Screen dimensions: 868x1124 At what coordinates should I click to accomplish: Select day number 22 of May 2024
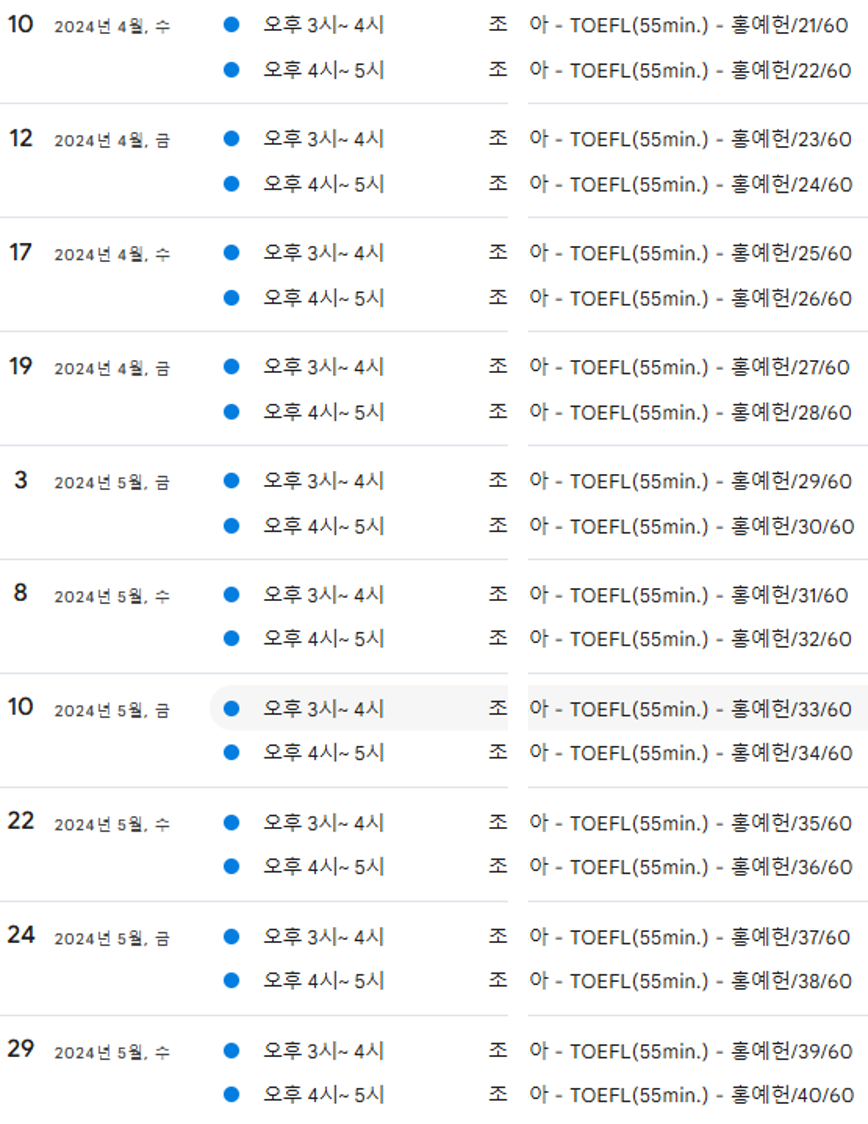coord(21,821)
